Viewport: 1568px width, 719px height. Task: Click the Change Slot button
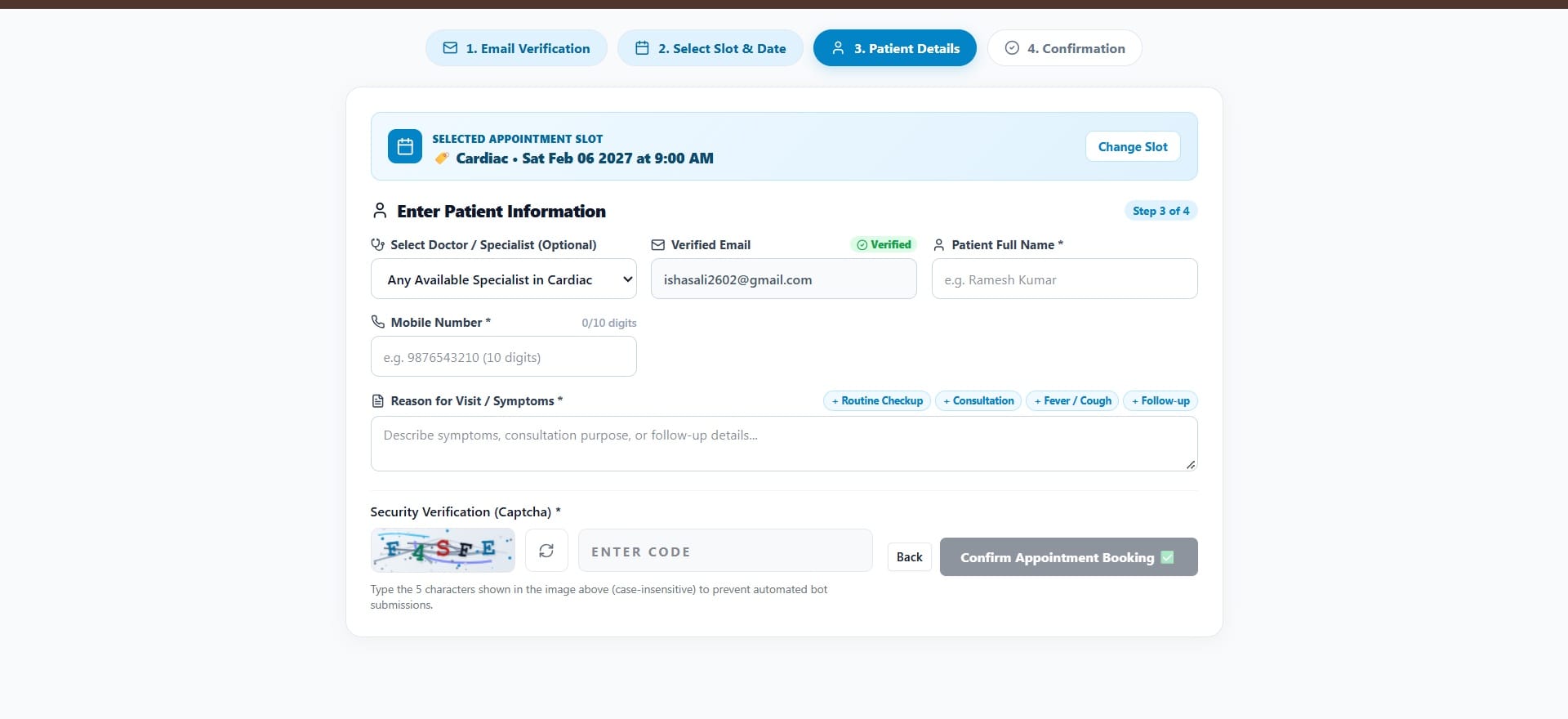1133,146
